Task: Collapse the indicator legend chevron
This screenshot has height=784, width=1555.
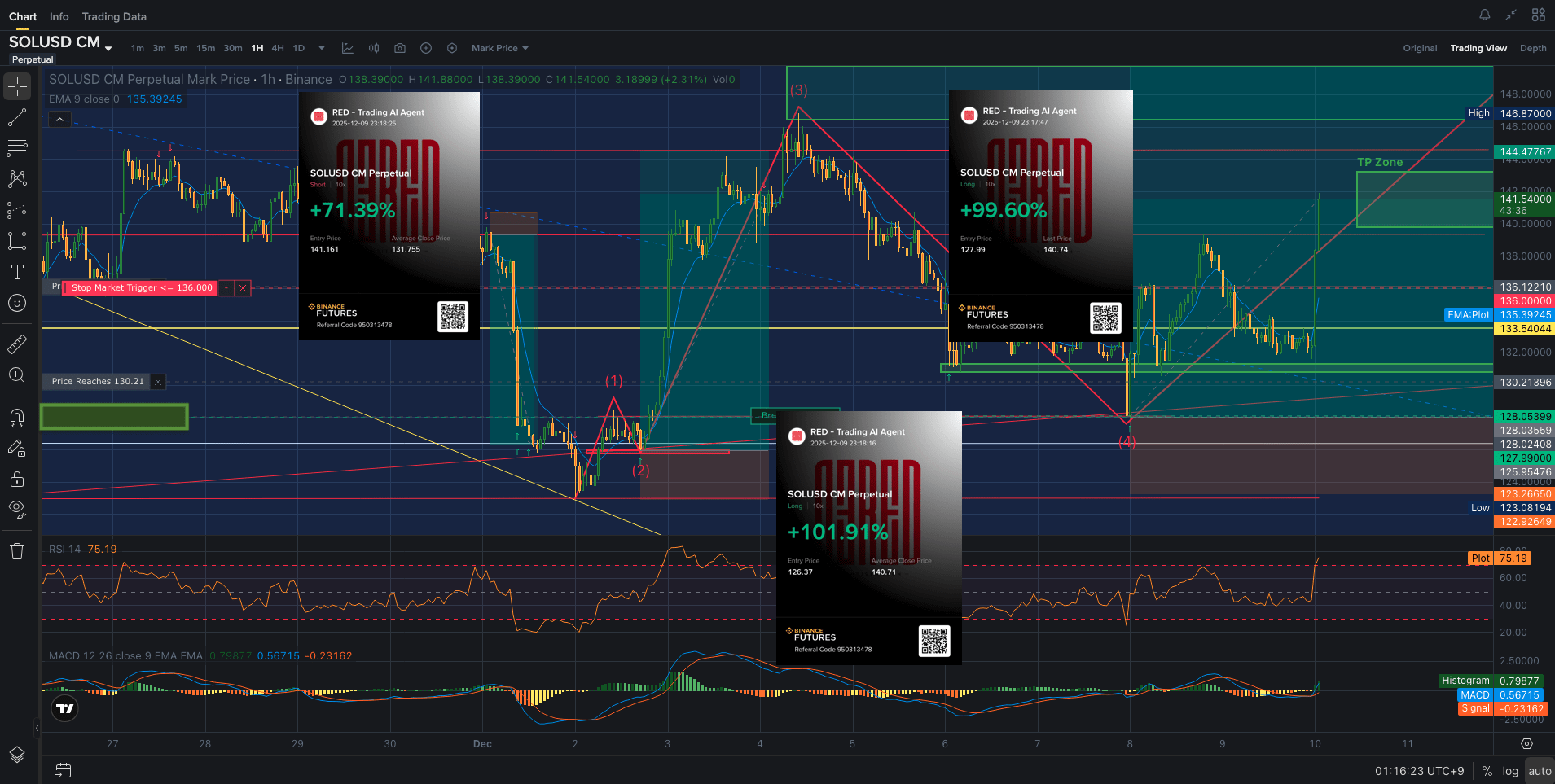Action: pyautogui.click(x=59, y=120)
